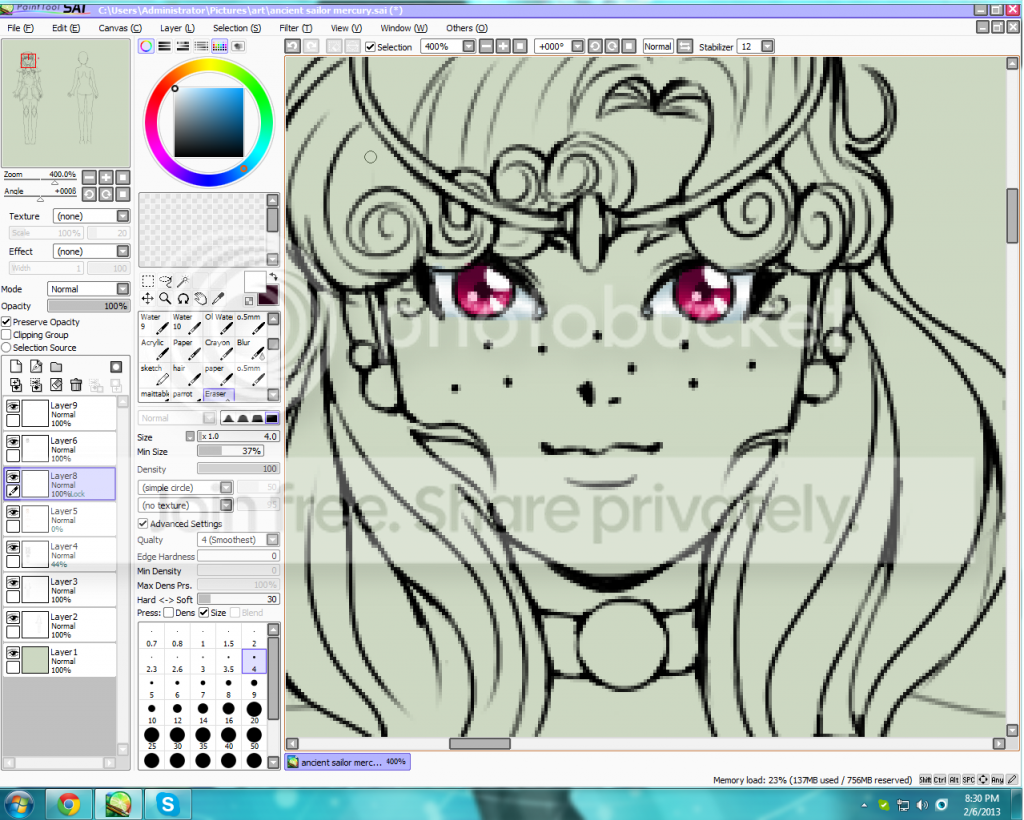Image resolution: width=1024 pixels, height=820 pixels.
Task: Hide Layer9 with its eye icon
Action: 13,406
